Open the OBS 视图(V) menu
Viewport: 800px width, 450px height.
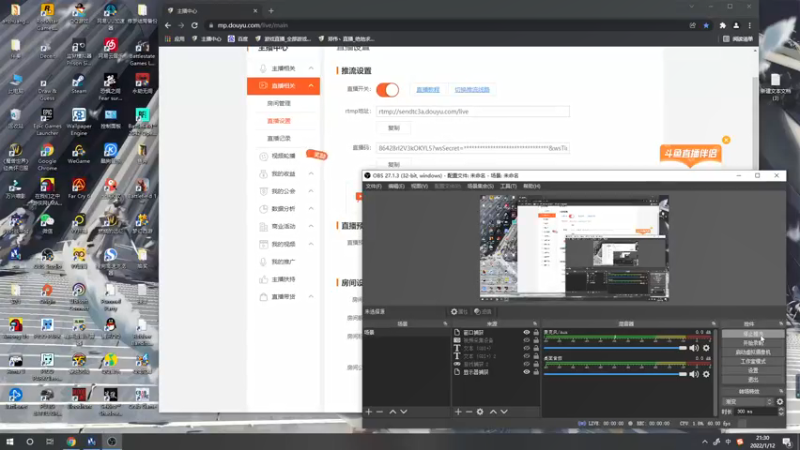click(x=419, y=186)
